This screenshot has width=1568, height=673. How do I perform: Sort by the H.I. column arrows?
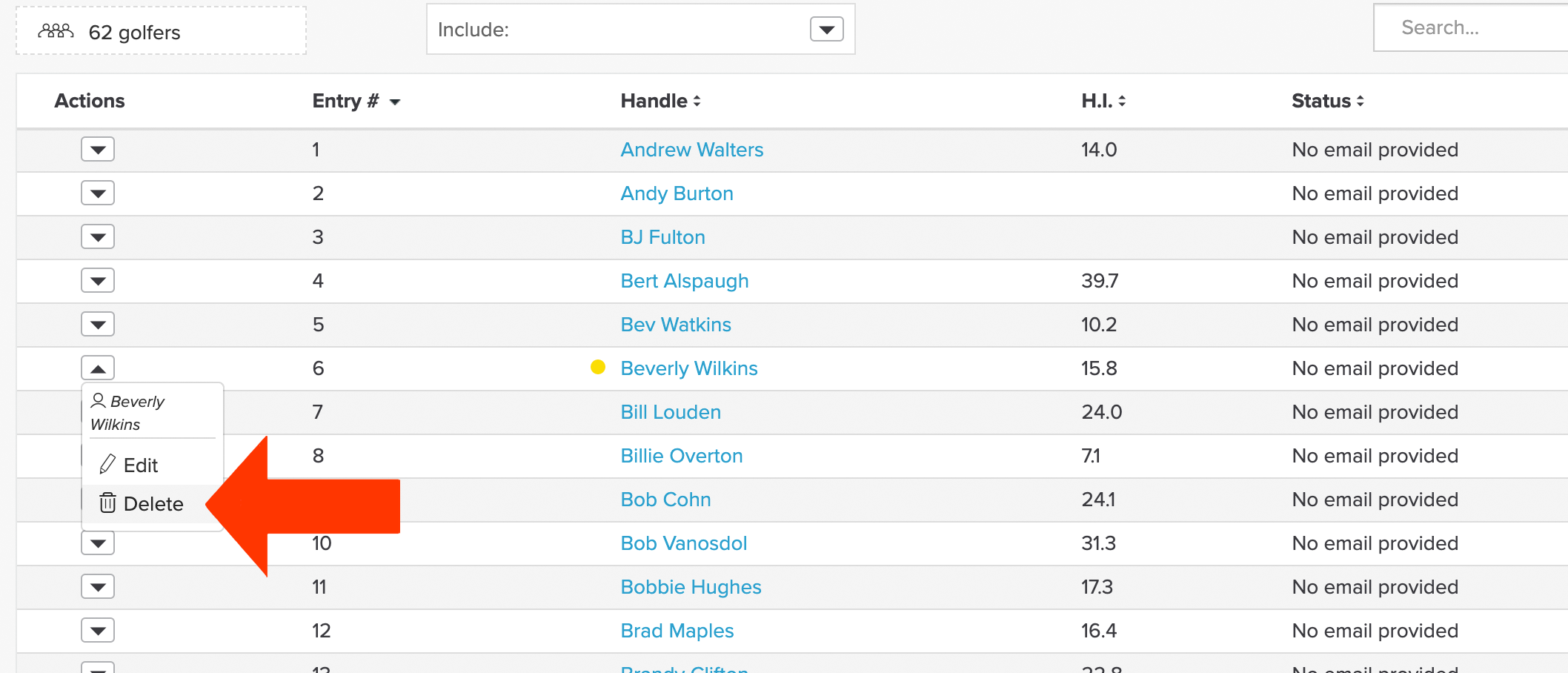[x=1122, y=101]
